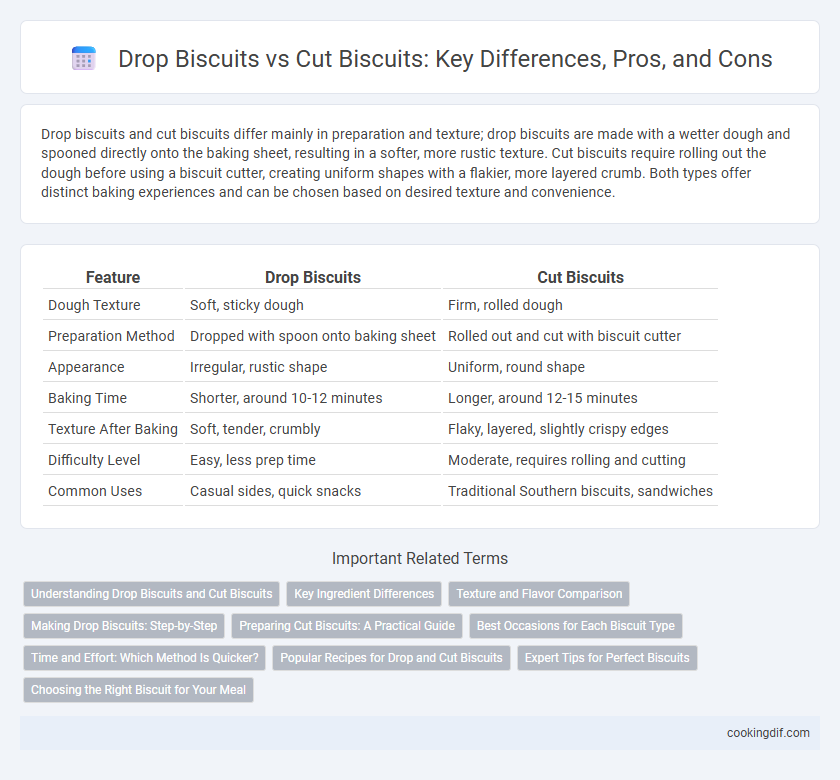The image size is (840, 780).
Task: Click the Important Related Terms heading
Action: point(420,558)
